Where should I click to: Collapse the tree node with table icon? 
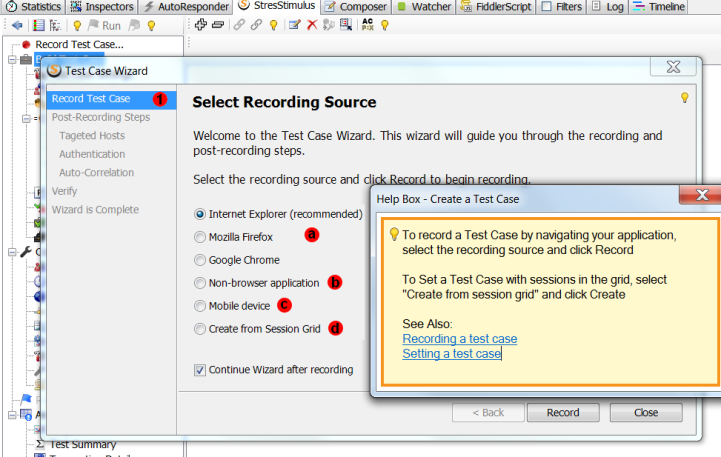click(12, 415)
